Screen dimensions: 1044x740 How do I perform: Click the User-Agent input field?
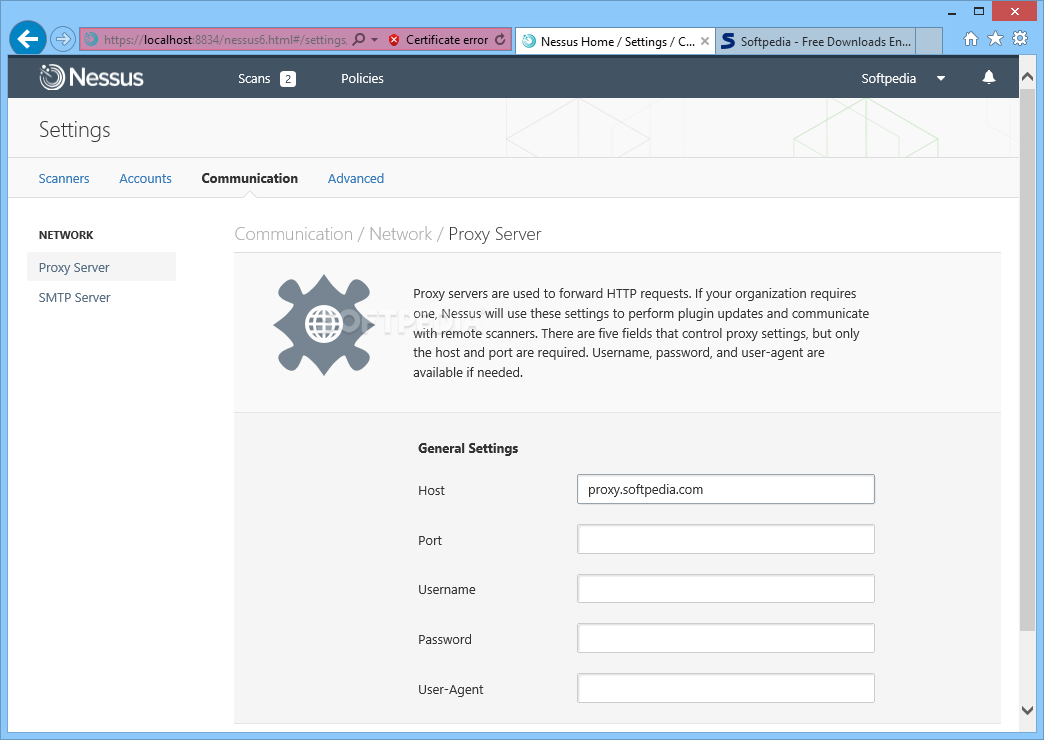pyautogui.click(x=726, y=688)
